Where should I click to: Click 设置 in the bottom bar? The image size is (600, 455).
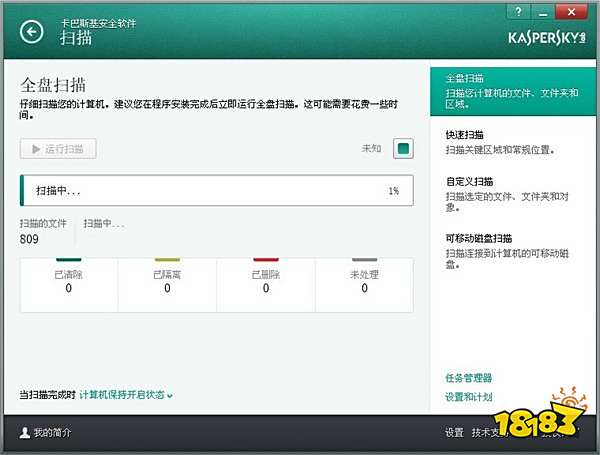[x=454, y=433]
